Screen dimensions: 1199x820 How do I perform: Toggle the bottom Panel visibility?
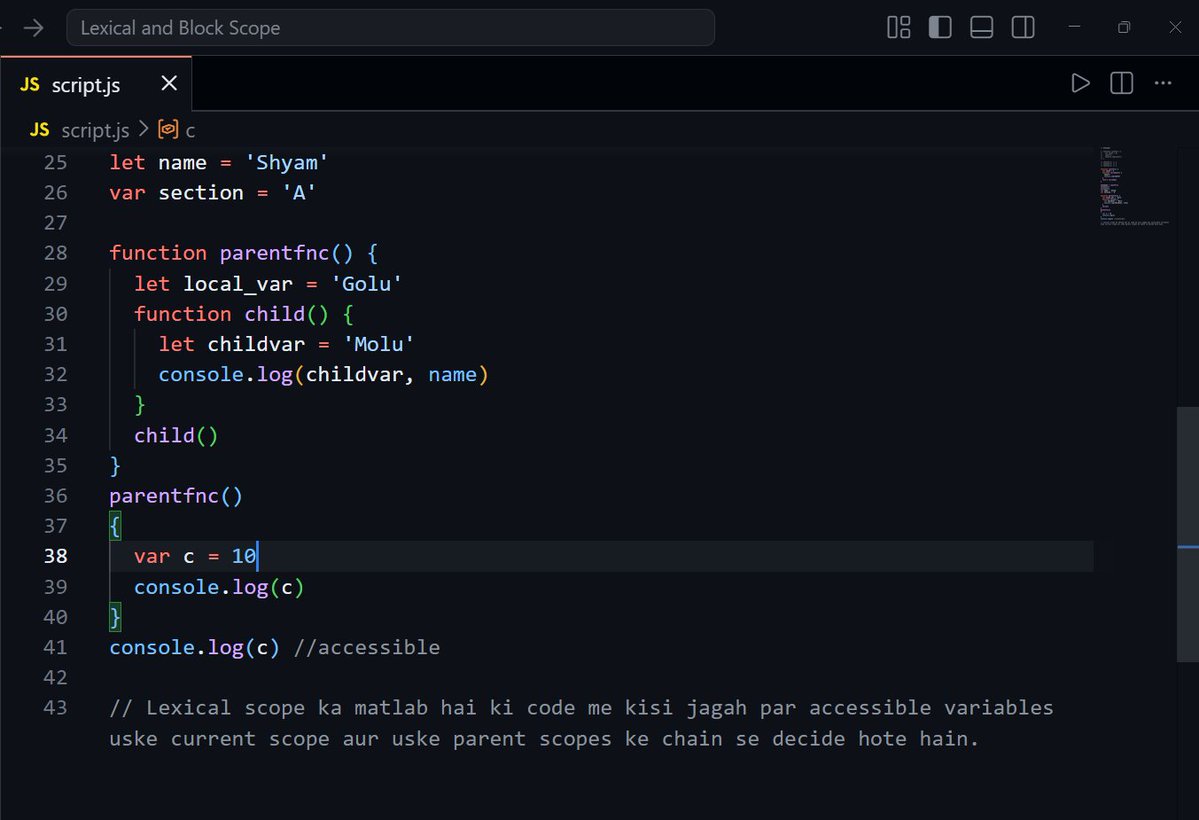981,27
